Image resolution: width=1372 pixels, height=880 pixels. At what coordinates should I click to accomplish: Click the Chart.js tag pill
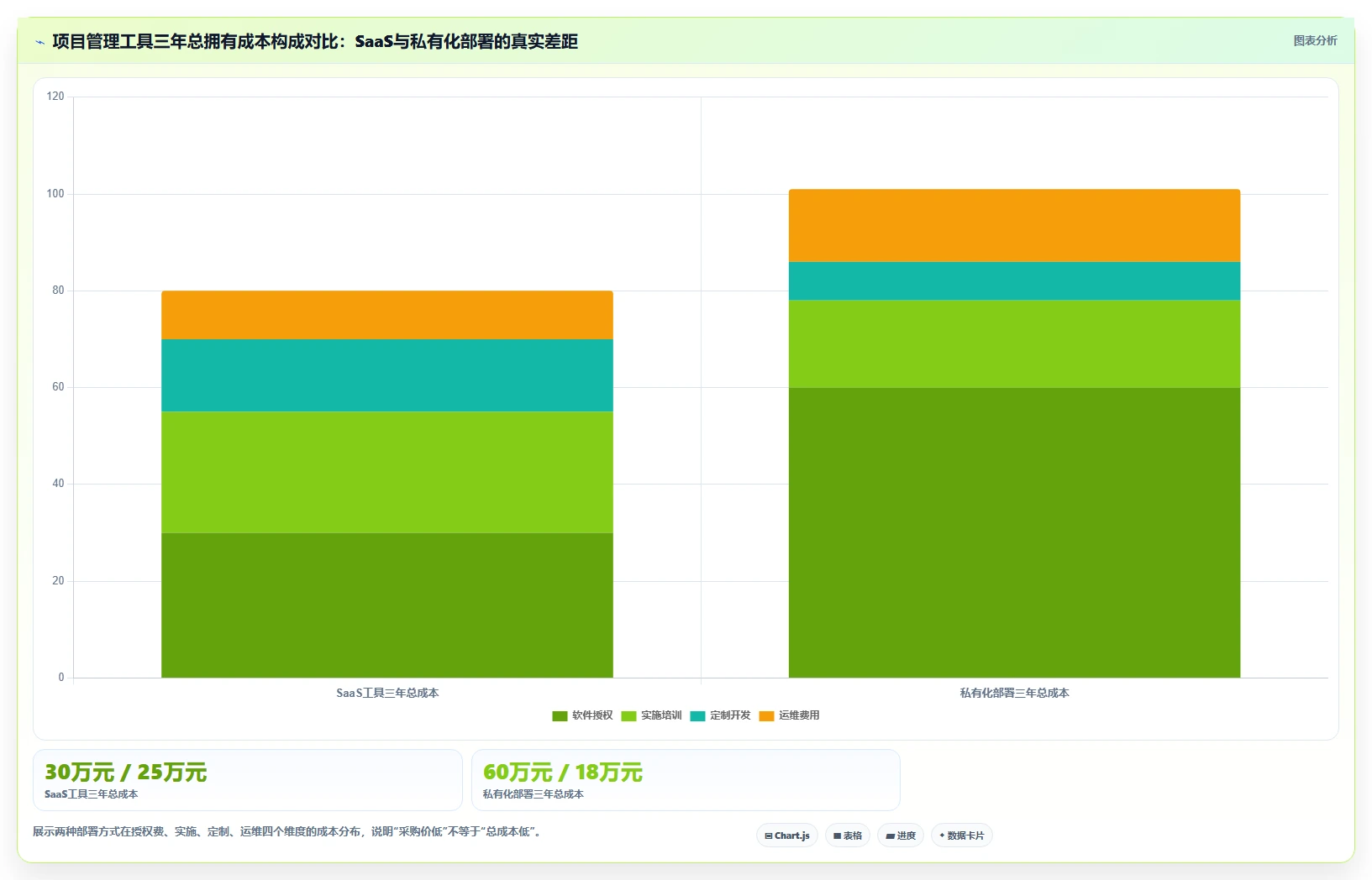[787, 835]
